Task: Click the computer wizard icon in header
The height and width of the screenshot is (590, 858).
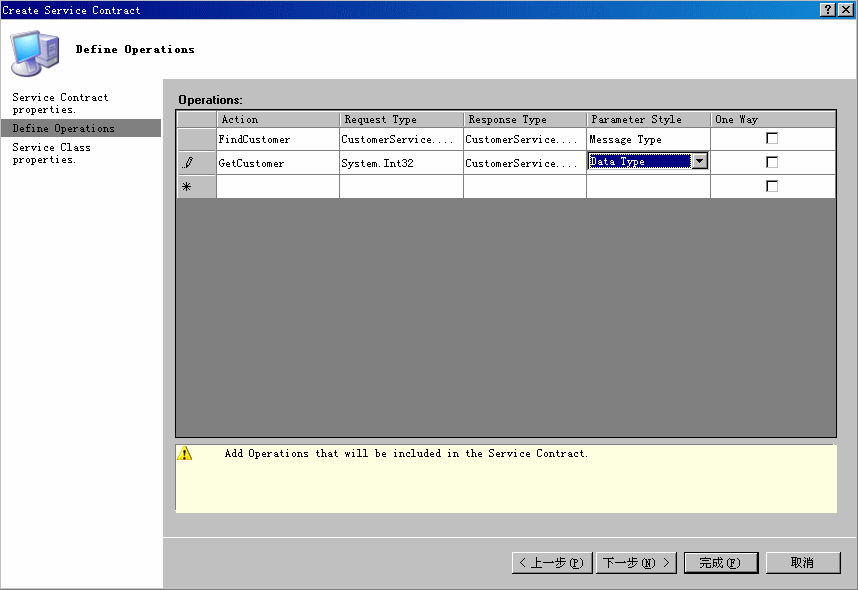Action: pyautogui.click(x=33, y=51)
